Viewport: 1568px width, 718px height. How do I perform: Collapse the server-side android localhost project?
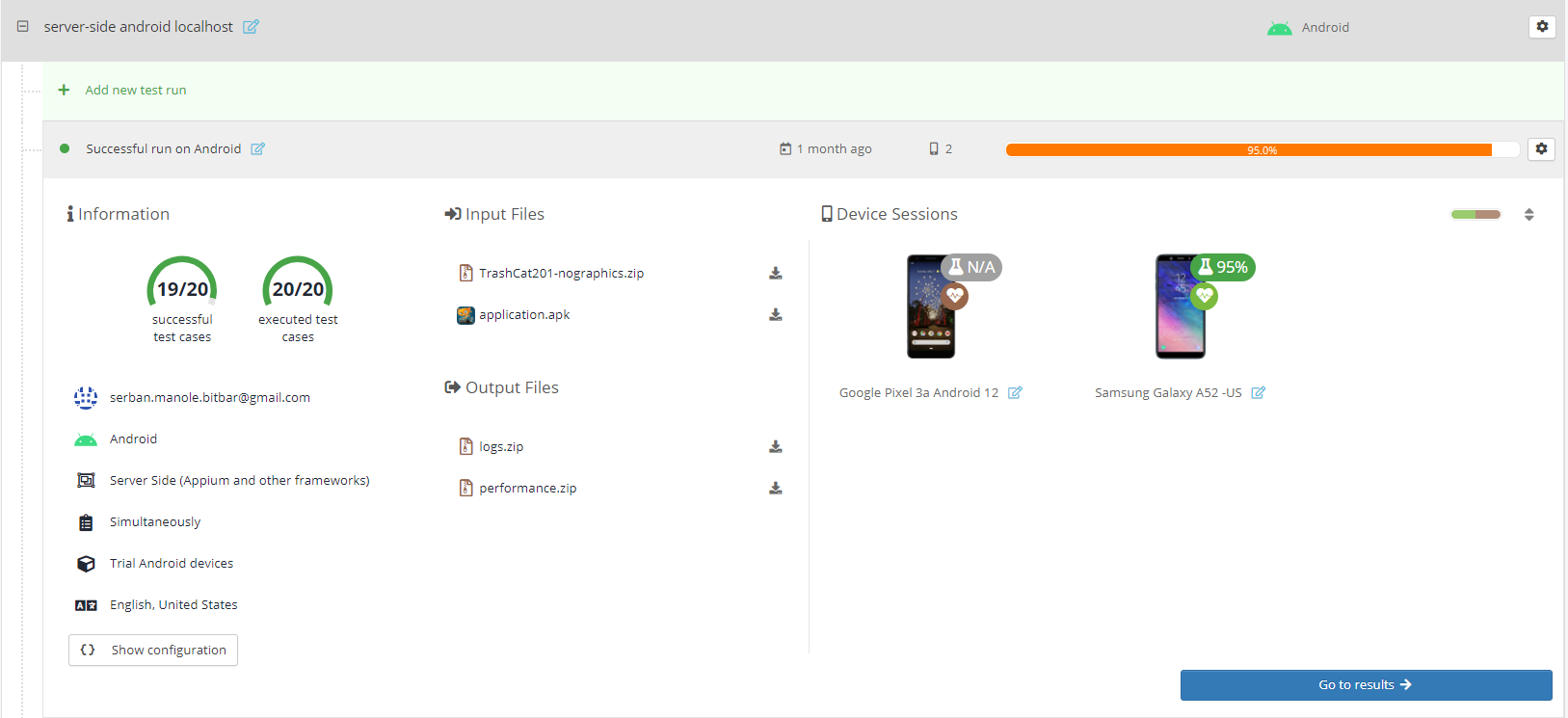pos(22,27)
